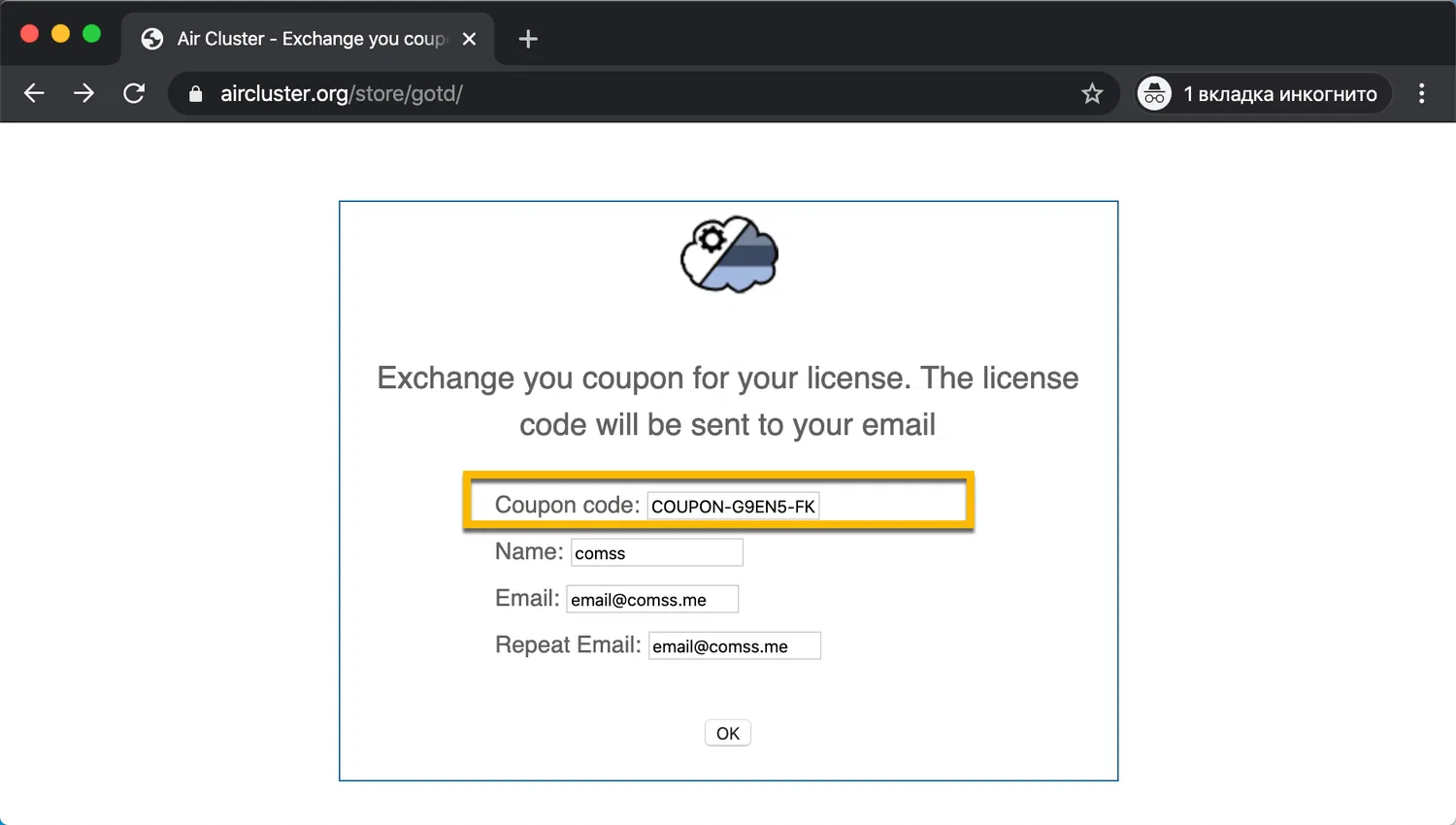
Task: Close the Air Cluster tab
Action: coord(469,39)
